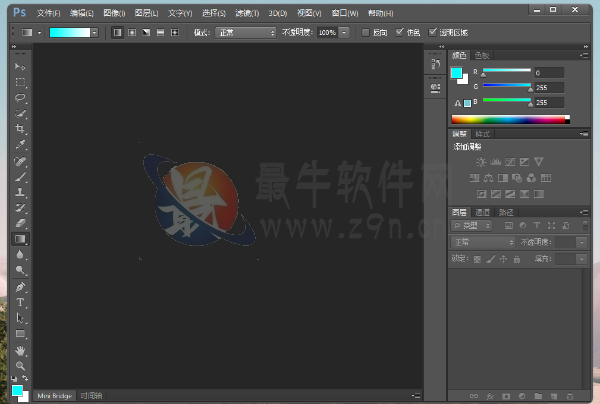Switch to the 时间轴 (Timeline) tab

point(91,396)
